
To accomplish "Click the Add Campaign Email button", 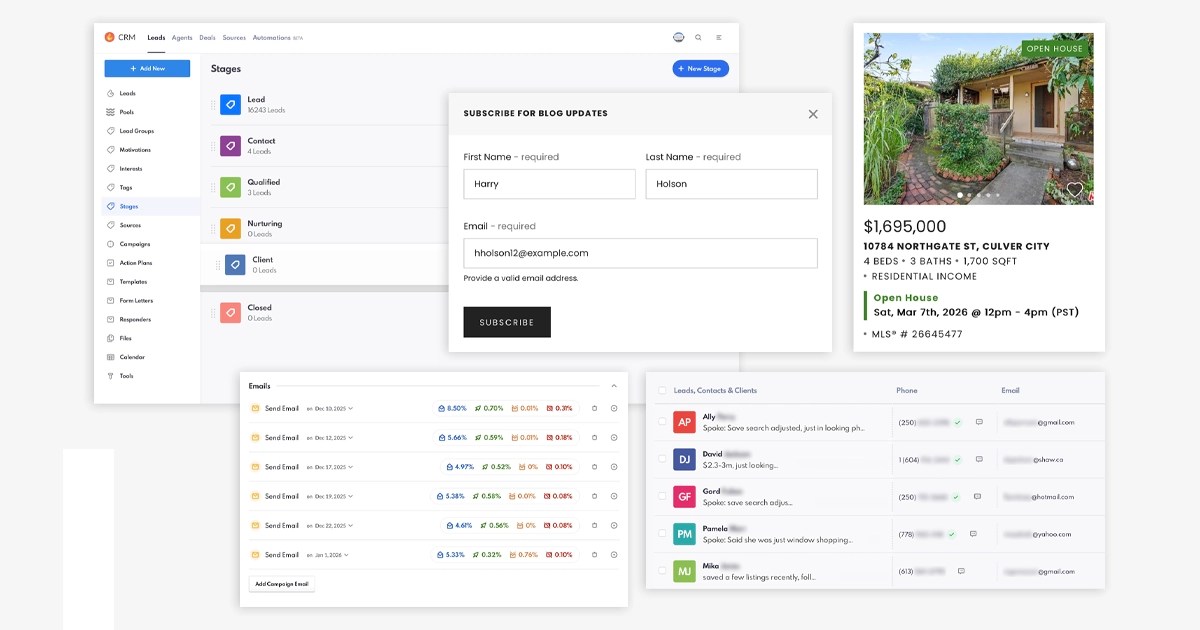I will [282, 583].
